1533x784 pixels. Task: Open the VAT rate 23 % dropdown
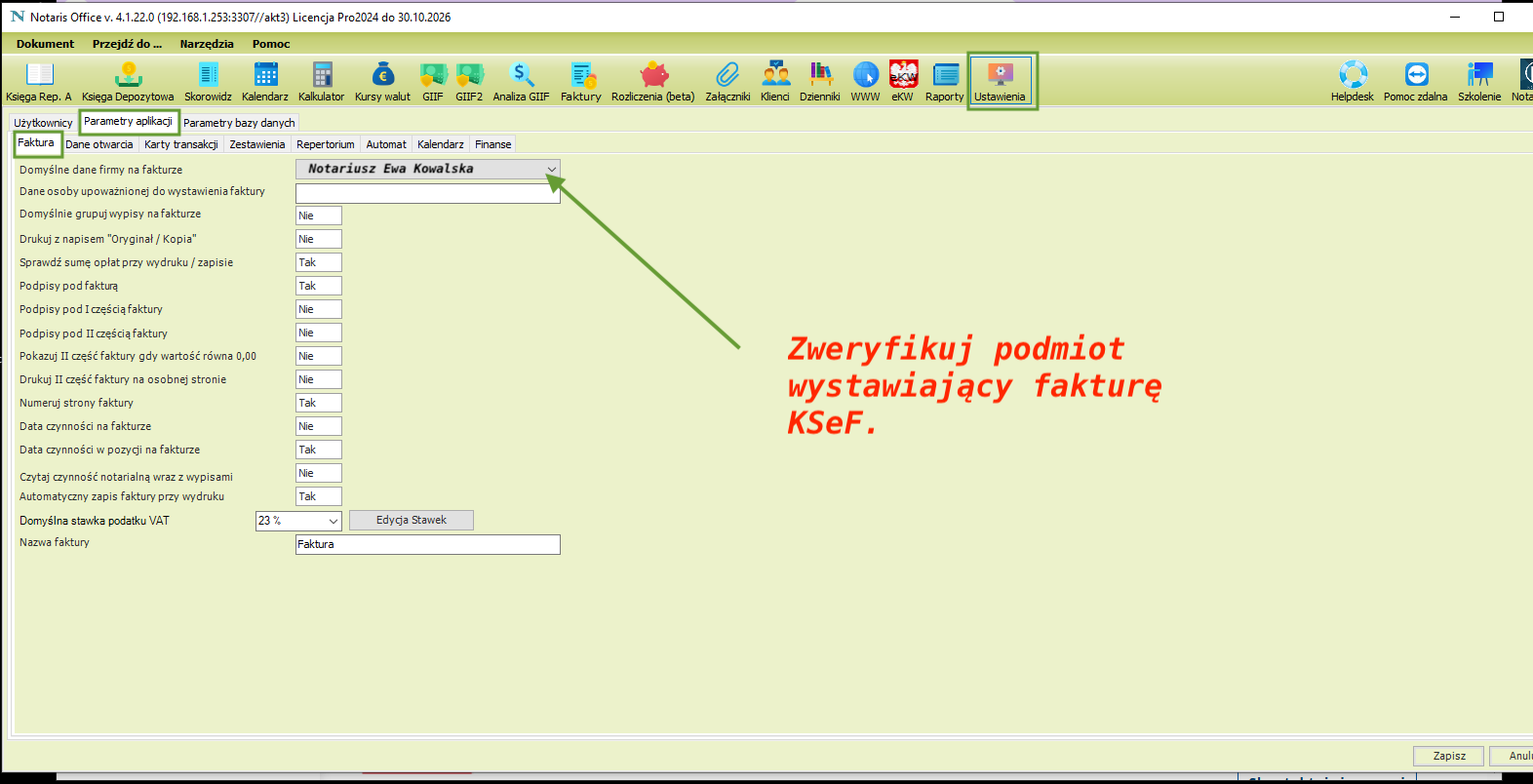pyautogui.click(x=333, y=521)
